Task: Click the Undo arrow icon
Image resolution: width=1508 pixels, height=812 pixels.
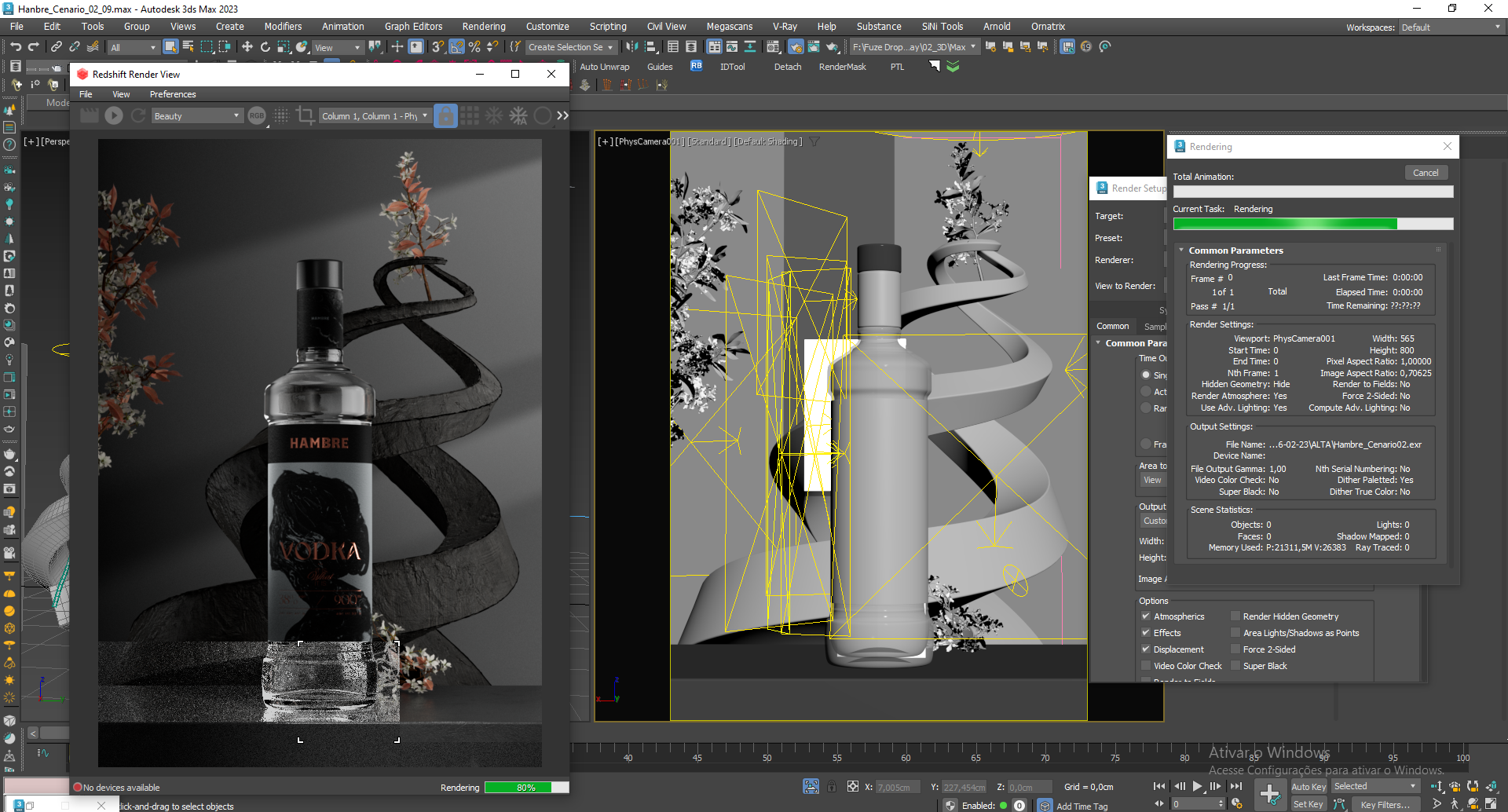Action: 16,47
